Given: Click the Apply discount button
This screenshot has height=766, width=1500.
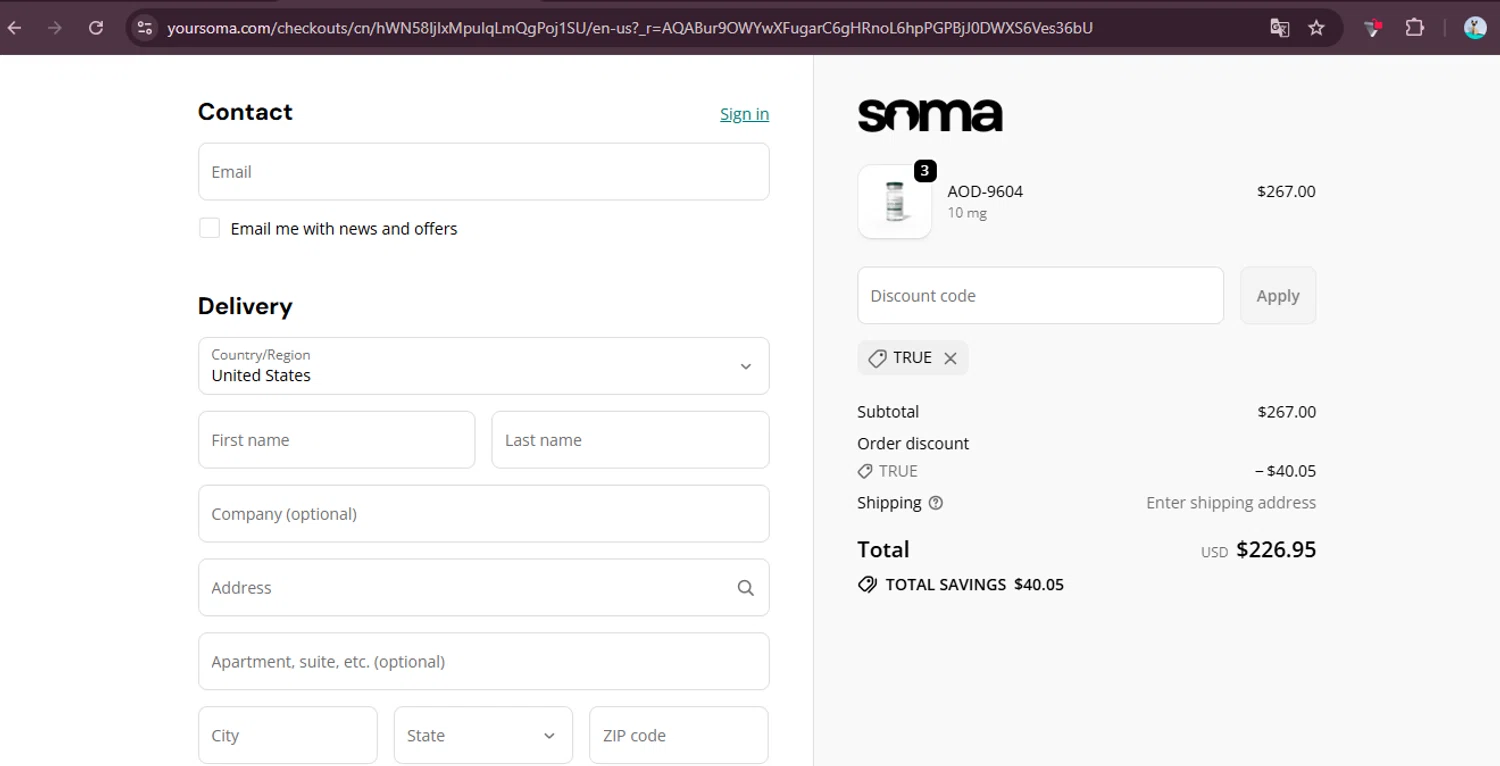Looking at the screenshot, I should coord(1278,295).
